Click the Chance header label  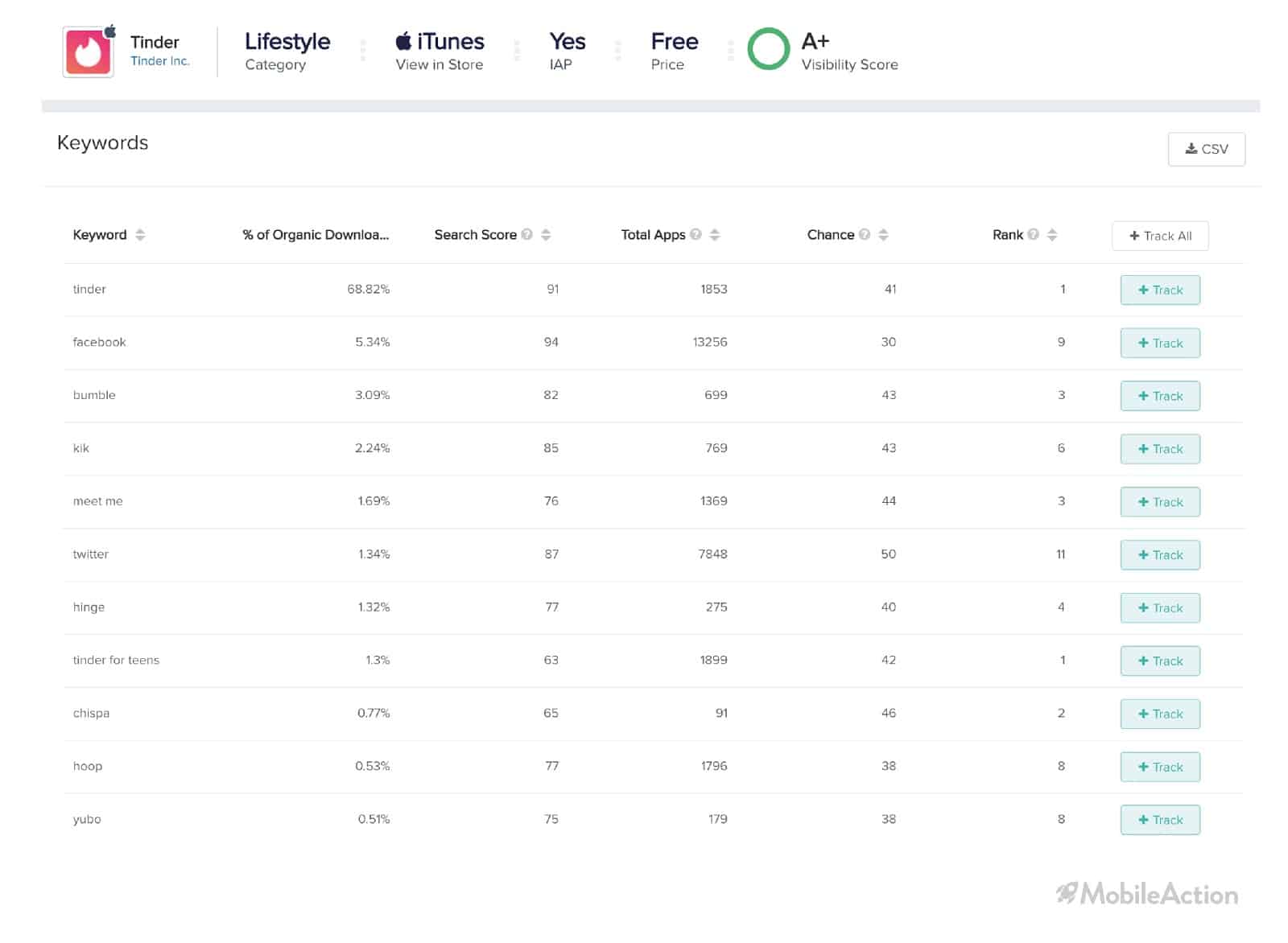(x=830, y=234)
